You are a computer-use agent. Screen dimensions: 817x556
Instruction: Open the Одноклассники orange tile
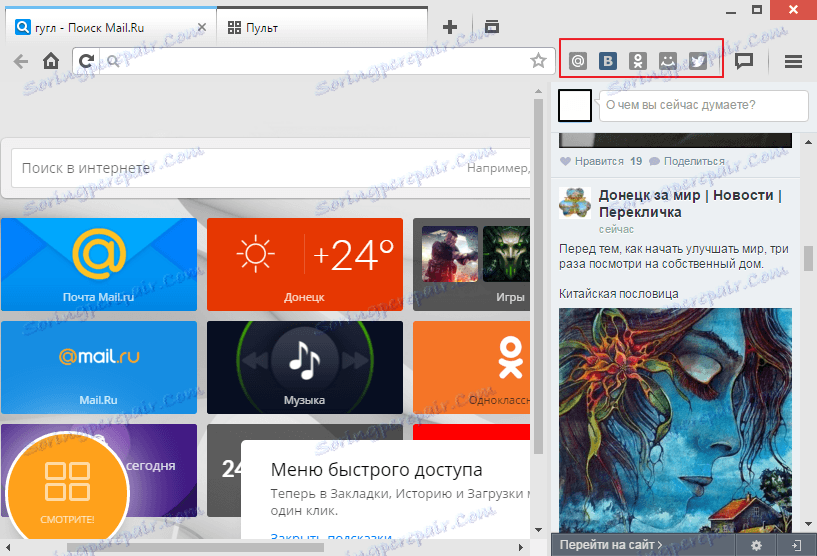tap(472, 367)
